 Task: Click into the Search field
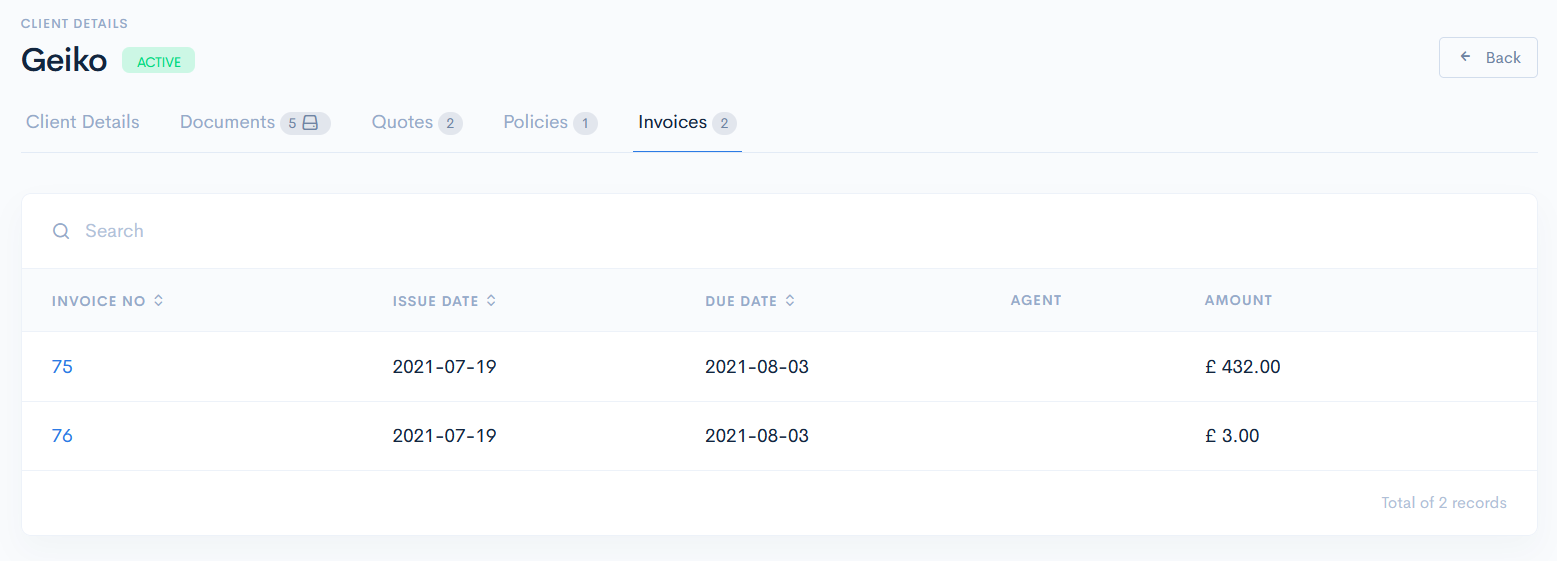(400, 231)
